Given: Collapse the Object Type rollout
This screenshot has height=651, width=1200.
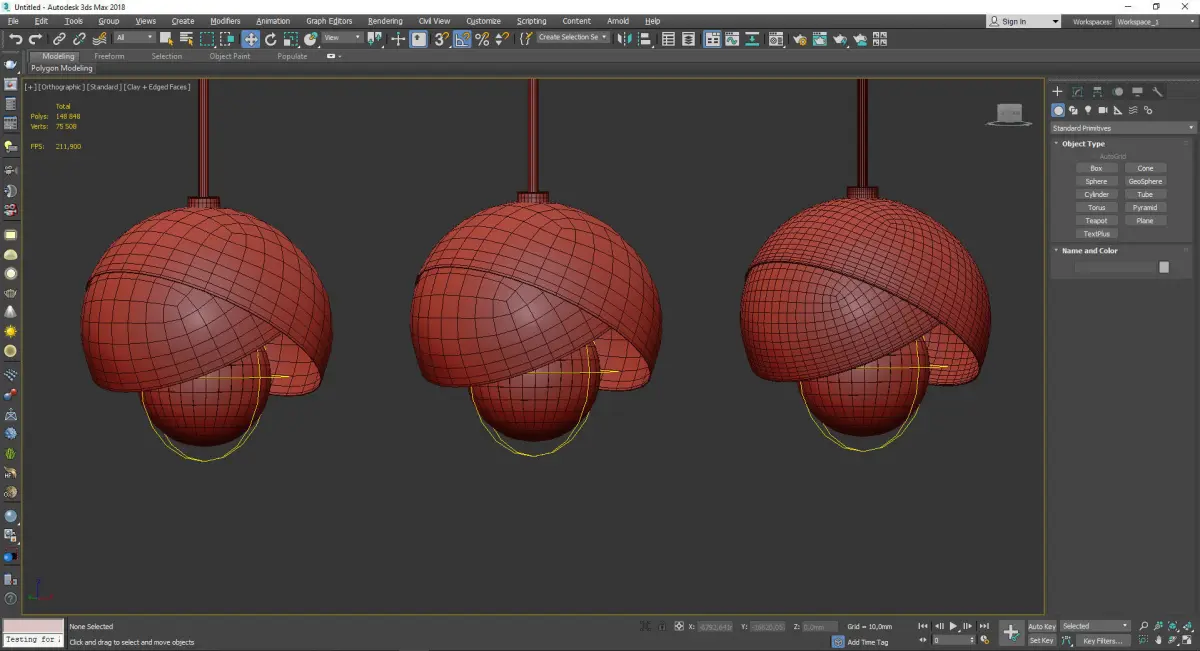Looking at the screenshot, I should [1083, 144].
